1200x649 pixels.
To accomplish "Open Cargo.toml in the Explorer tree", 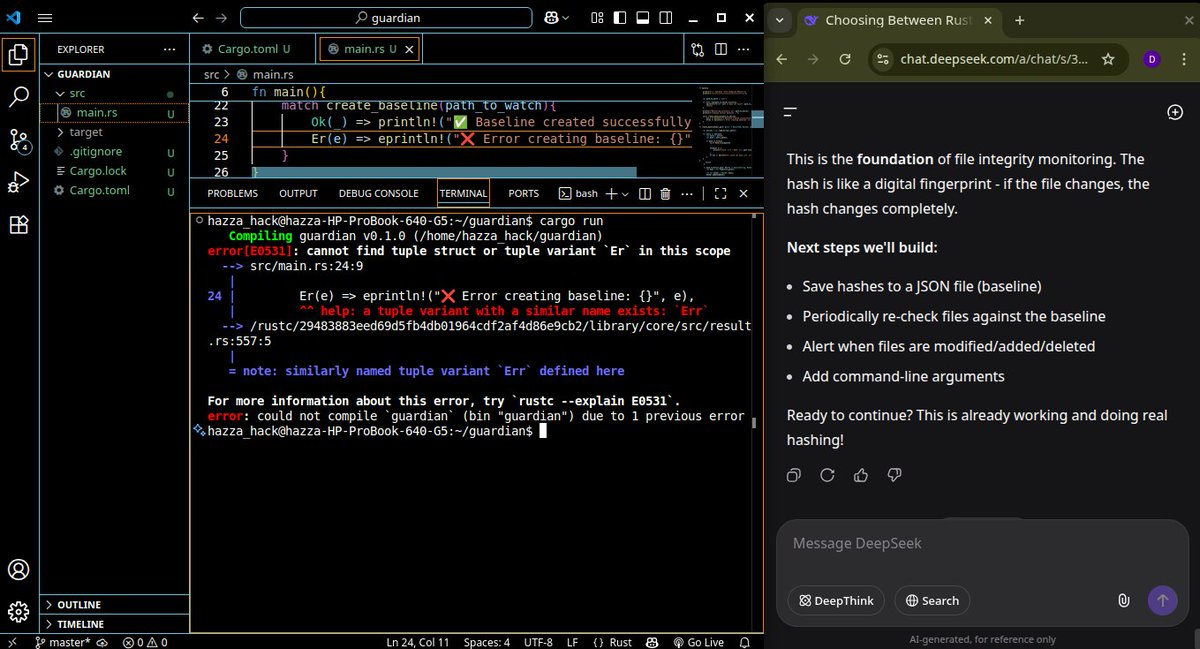I will click(x=115, y=190).
